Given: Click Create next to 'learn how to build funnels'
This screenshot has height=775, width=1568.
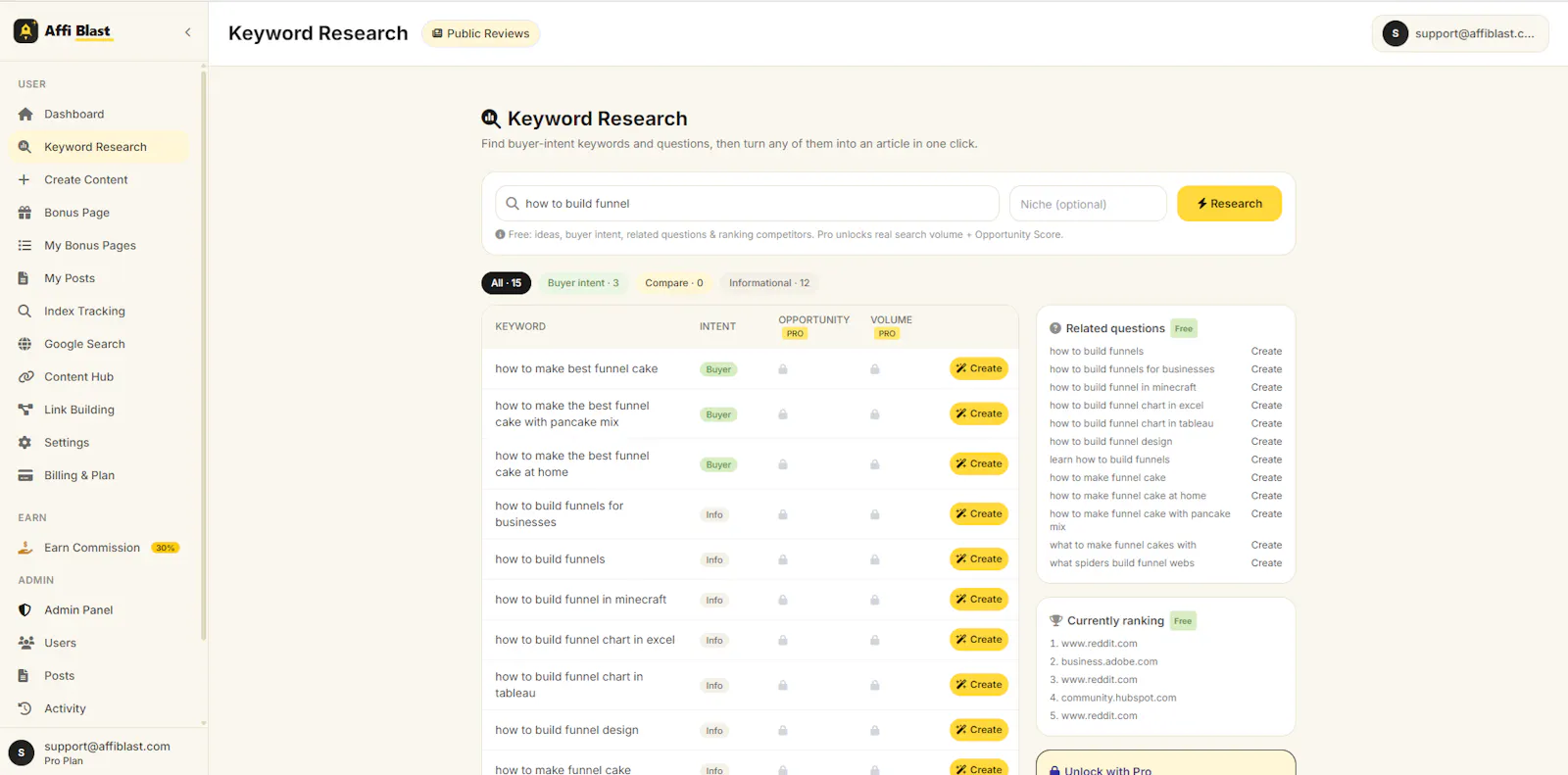Looking at the screenshot, I should [1266, 460].
